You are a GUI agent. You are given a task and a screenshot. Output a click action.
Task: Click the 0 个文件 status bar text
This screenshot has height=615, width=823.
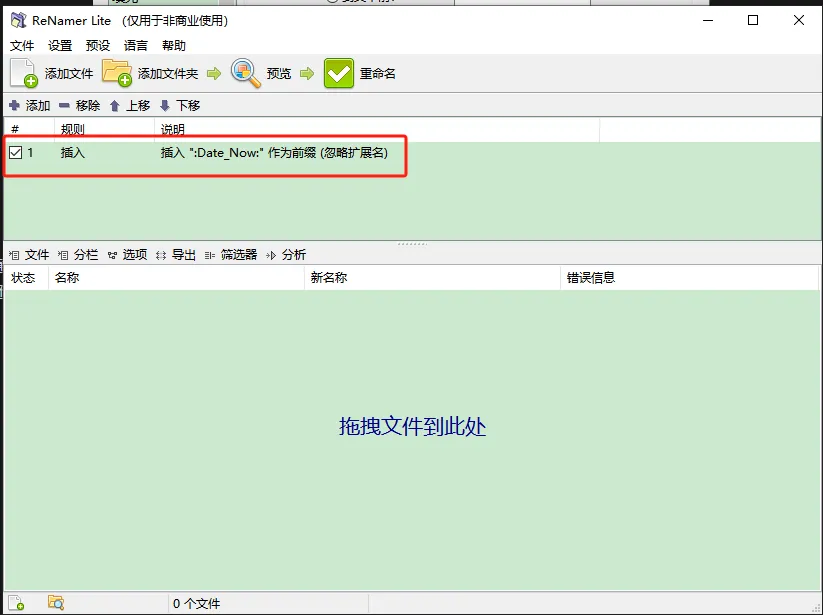[x=197, y=603]
